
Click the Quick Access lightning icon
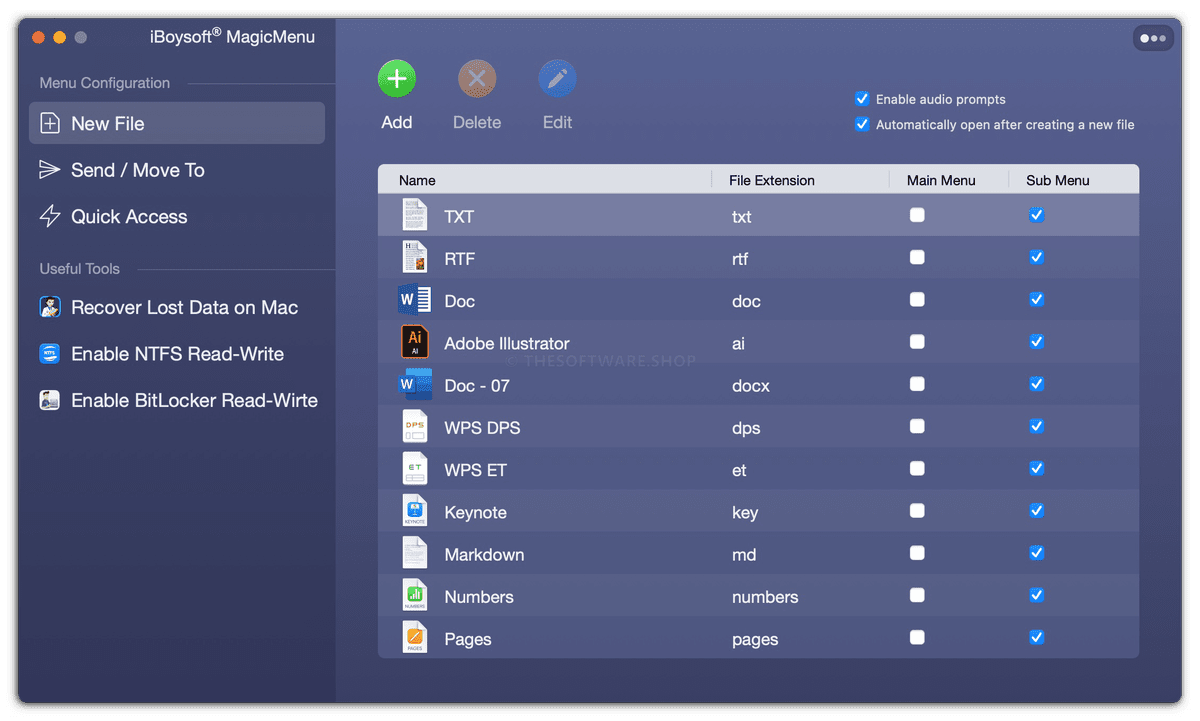click(x=50, y=216)
